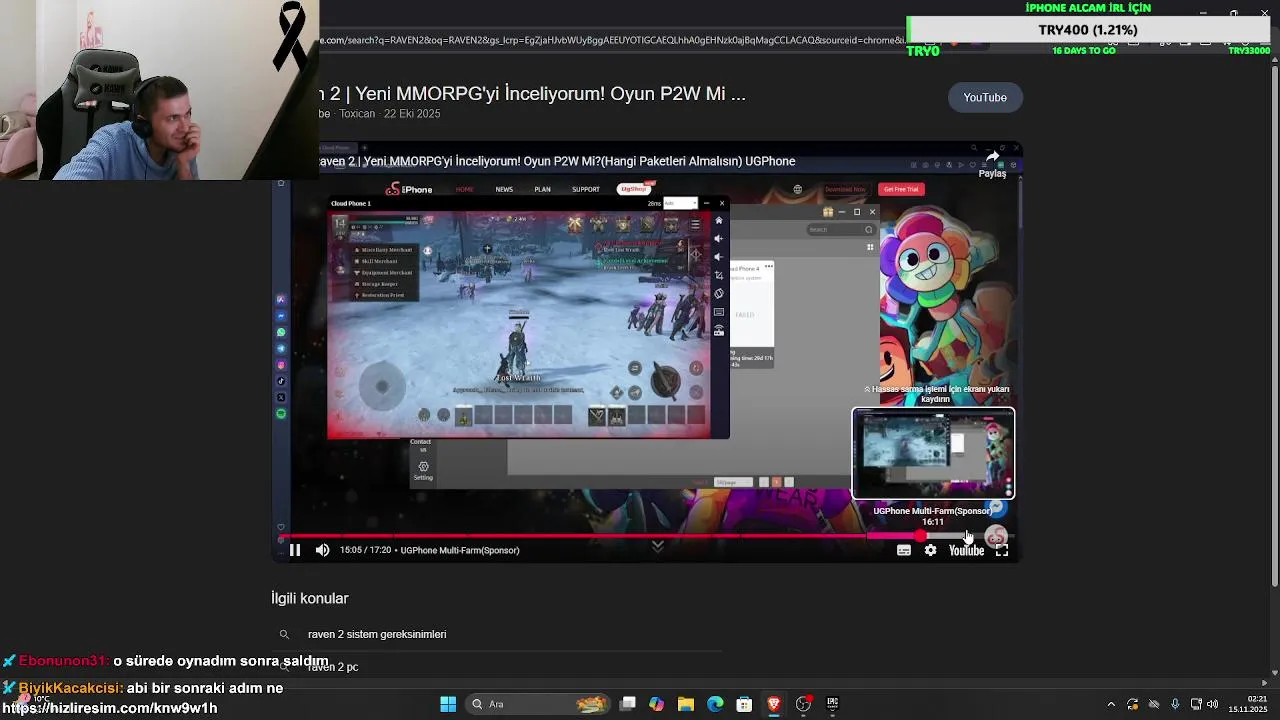The image size is (1280, 720).
Task: Pause the YouTube video
Action: coord(295,550)
